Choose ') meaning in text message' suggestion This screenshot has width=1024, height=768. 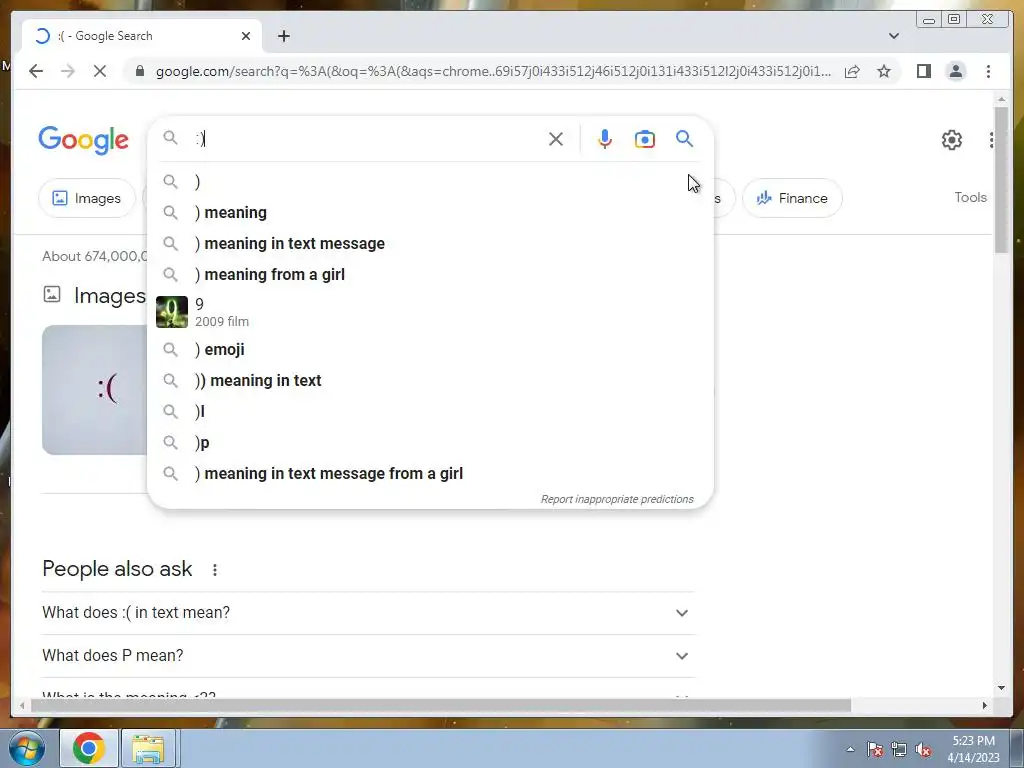[430, 244]
